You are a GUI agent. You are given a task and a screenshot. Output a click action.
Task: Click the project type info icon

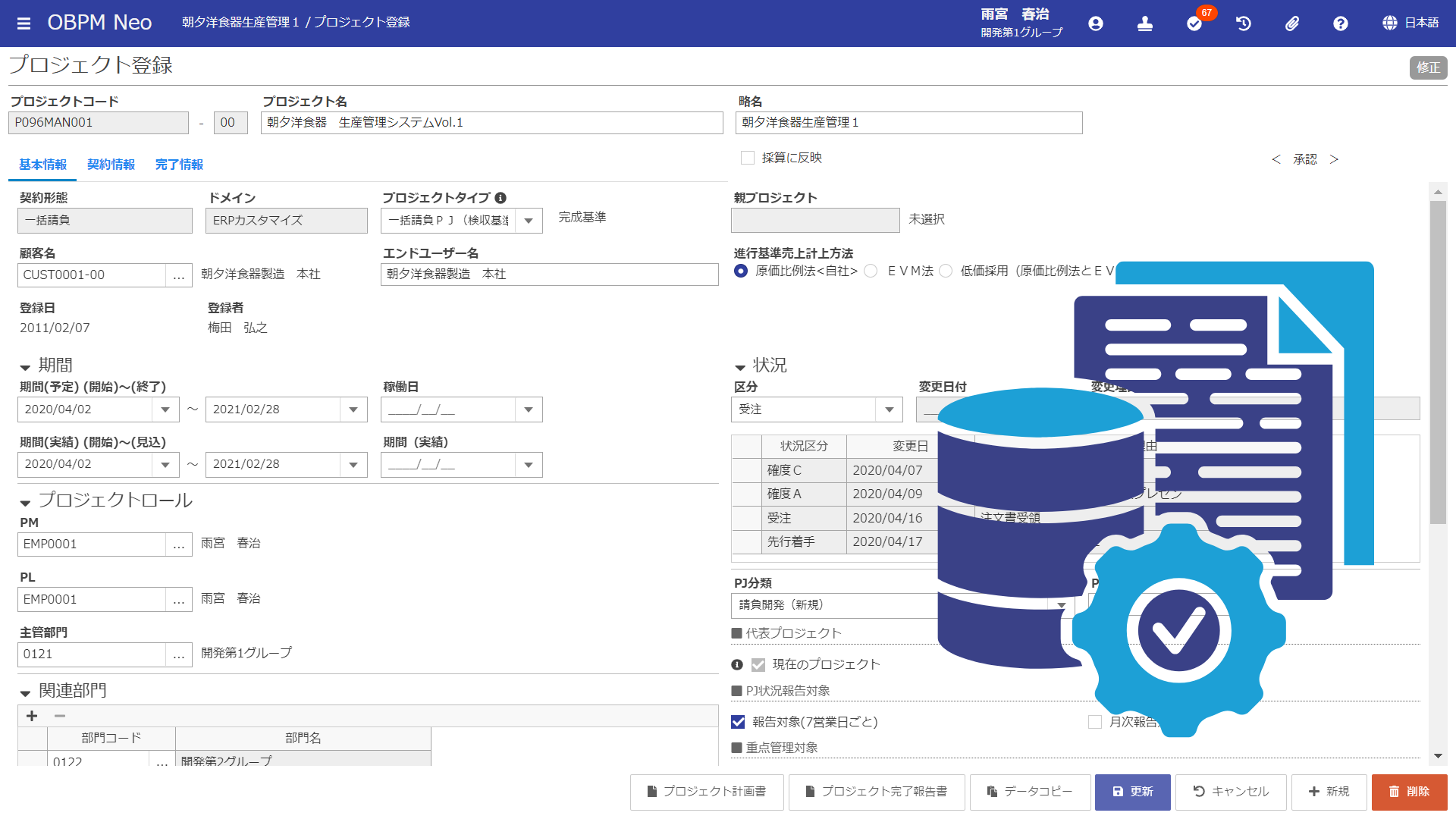click(x=500, y=198)
